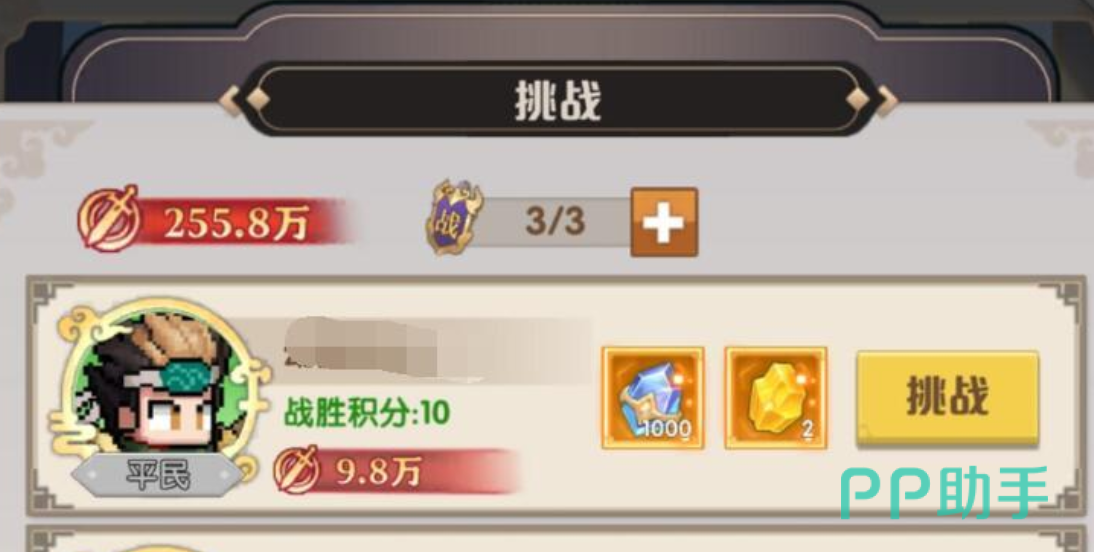The width and height of the screenshot is (1094, 552).
Task: Tap the 平民 rank badge
Action: pos(158,477)
